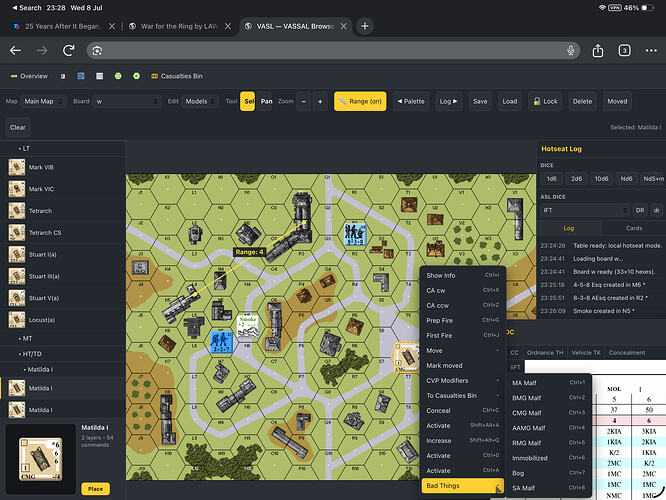This screenshot has height=500, width=666.
Task: Open the Board dropdown showing w
Action: 127,101
